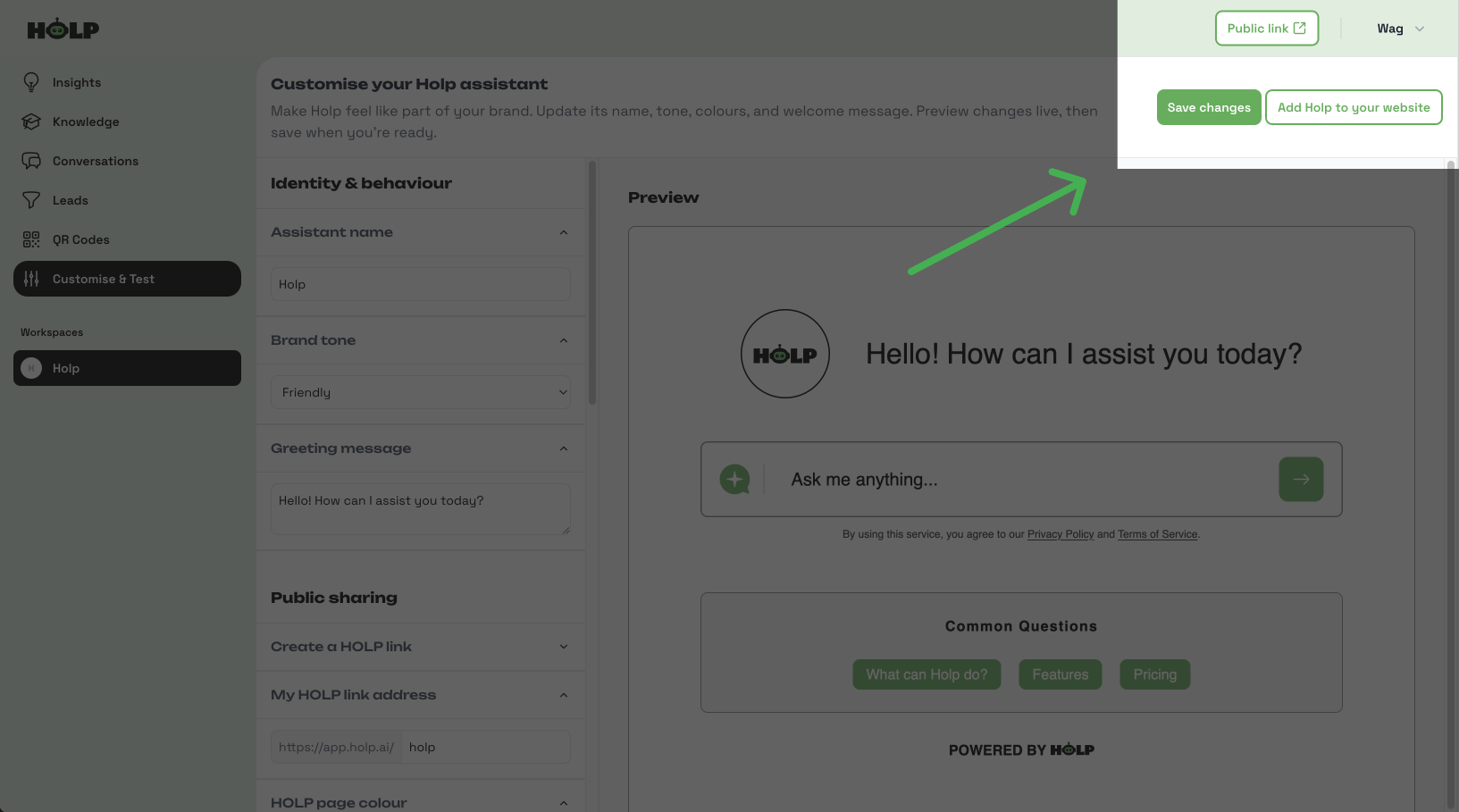Click the Knowledge graduation cap icon

tap(31, 121)
